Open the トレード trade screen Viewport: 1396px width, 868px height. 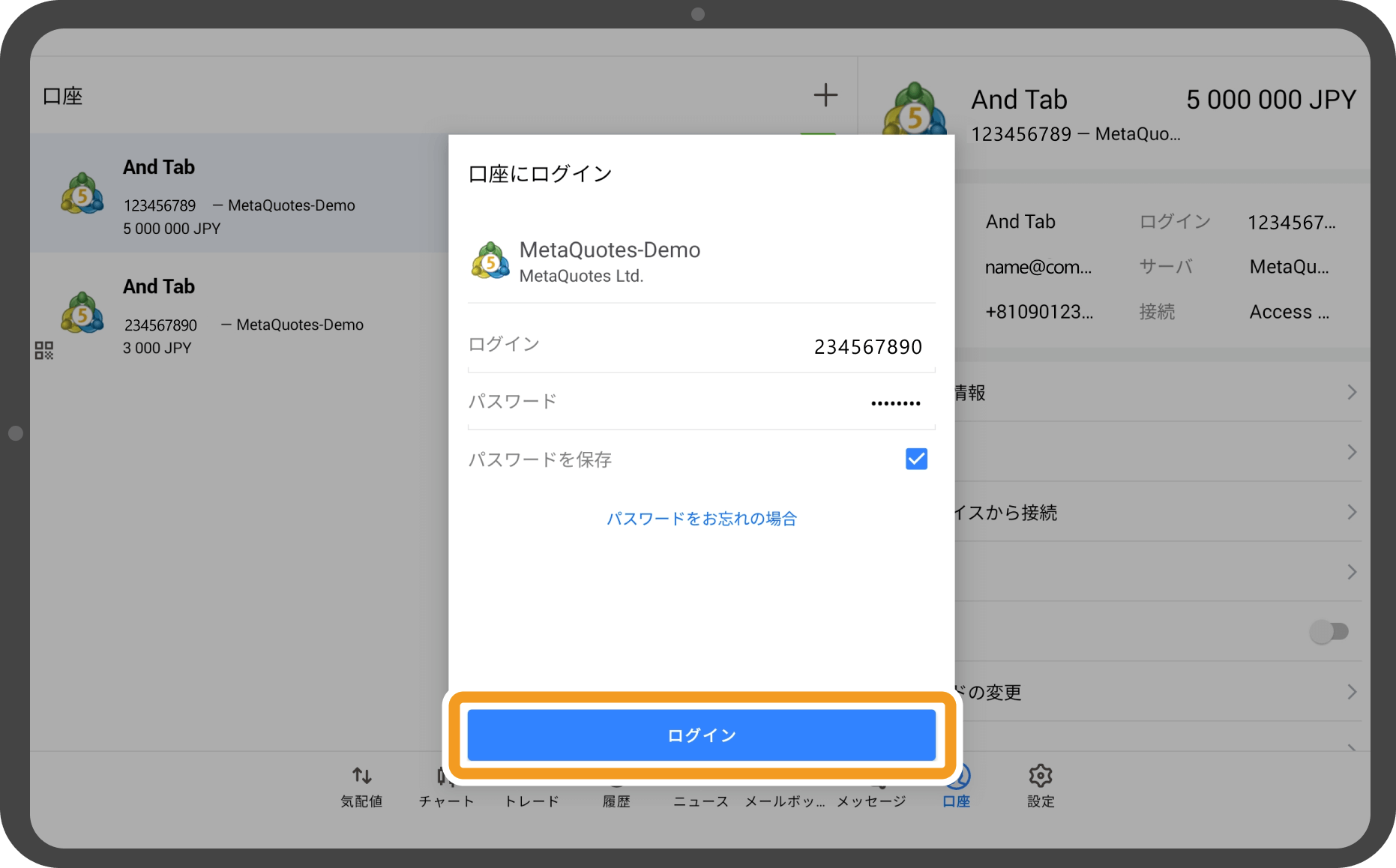pos(531,786)
